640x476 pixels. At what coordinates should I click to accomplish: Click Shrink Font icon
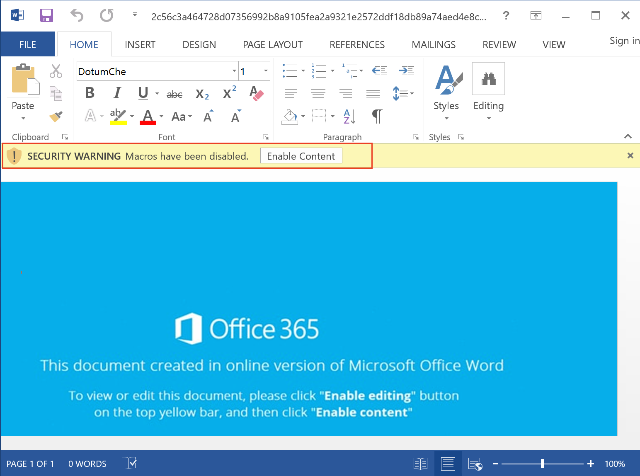point(236,116)
